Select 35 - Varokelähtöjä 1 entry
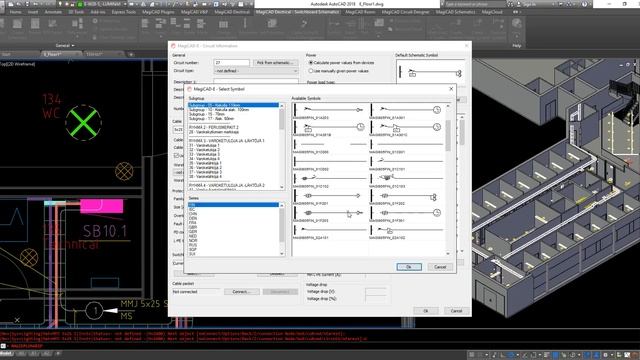 tap(205, 163)
